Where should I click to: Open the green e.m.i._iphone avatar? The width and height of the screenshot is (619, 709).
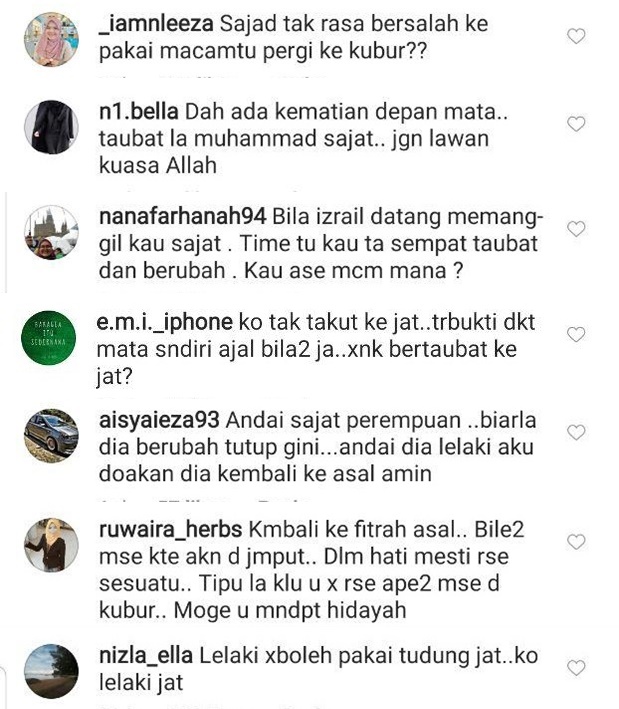tap(49, 338)
